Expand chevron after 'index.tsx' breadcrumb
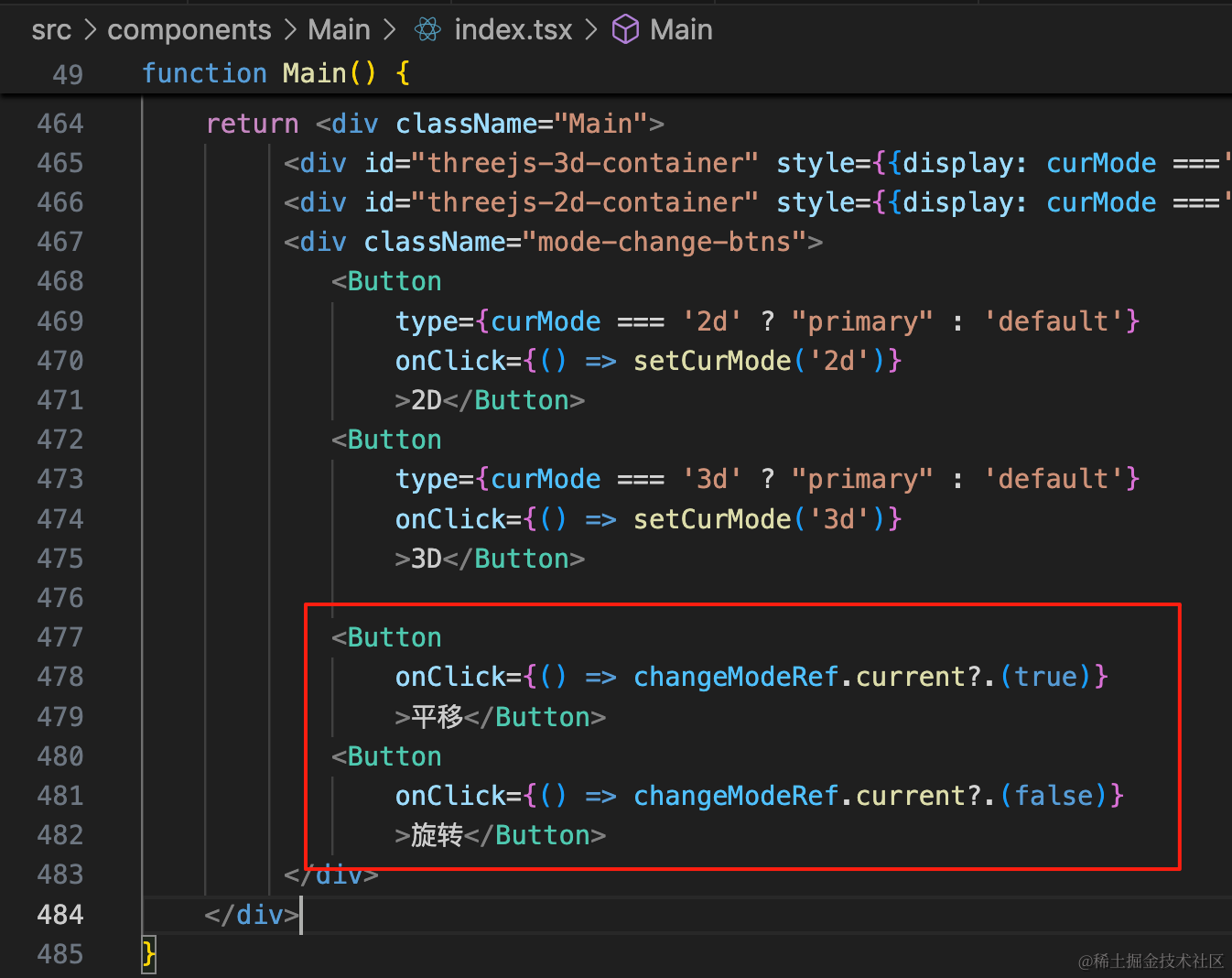 [591, 30]
